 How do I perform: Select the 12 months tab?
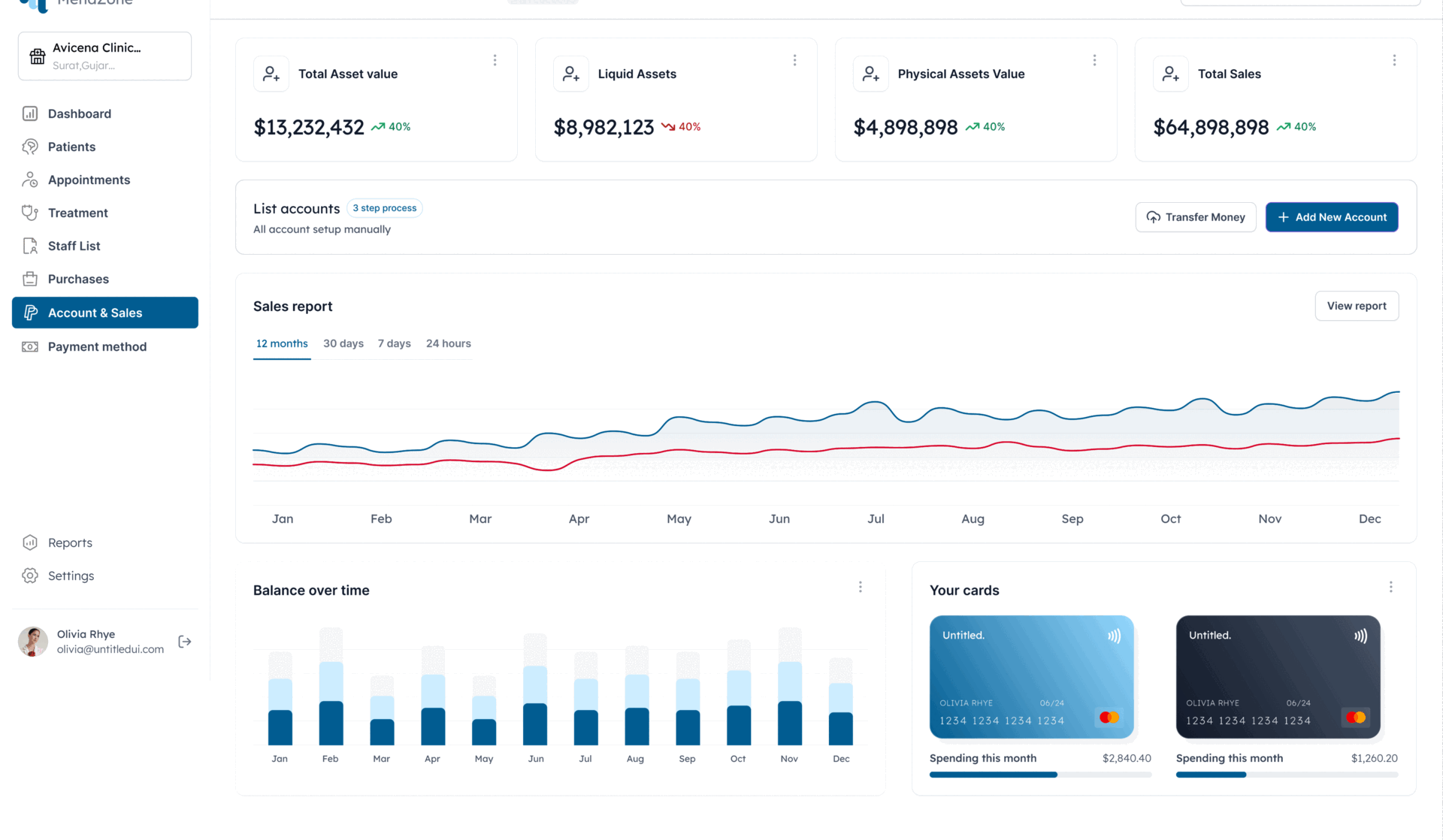(x=282, y=343)
